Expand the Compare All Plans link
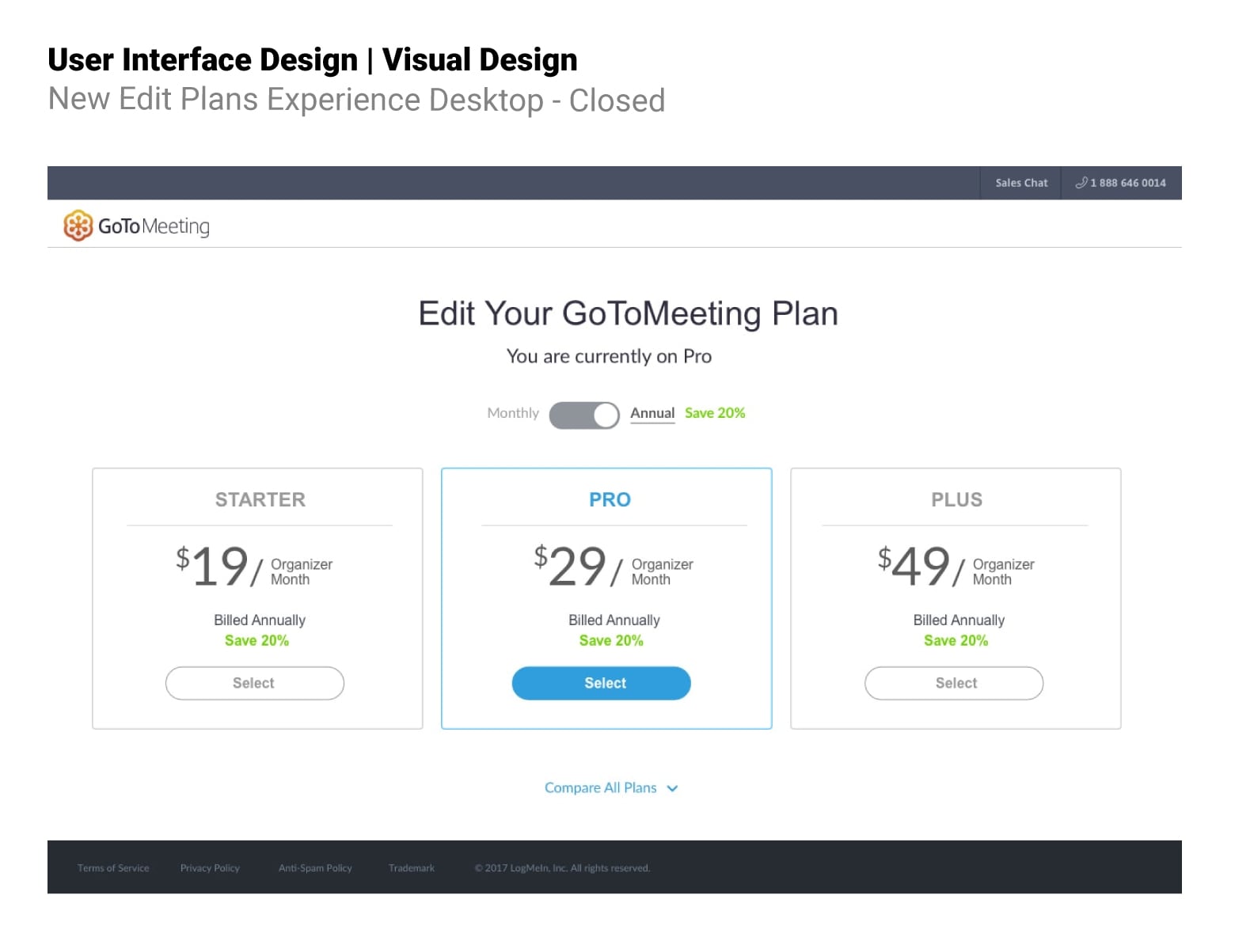The height and width of the screenshot is (952, 1235). pos(600,788)
